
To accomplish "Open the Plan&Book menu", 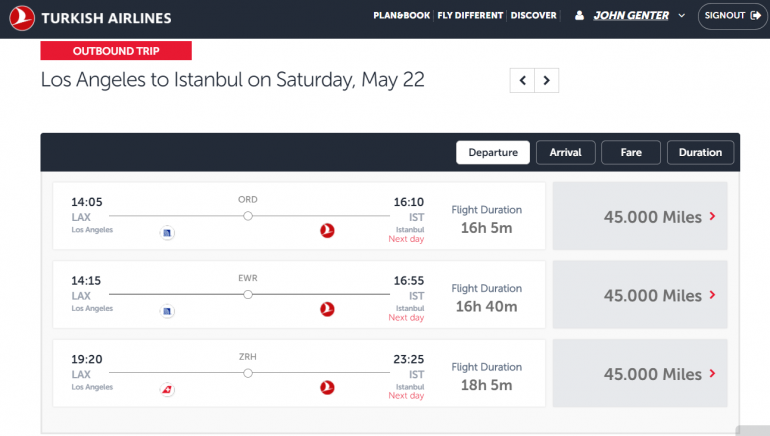I will coord(402,16).
